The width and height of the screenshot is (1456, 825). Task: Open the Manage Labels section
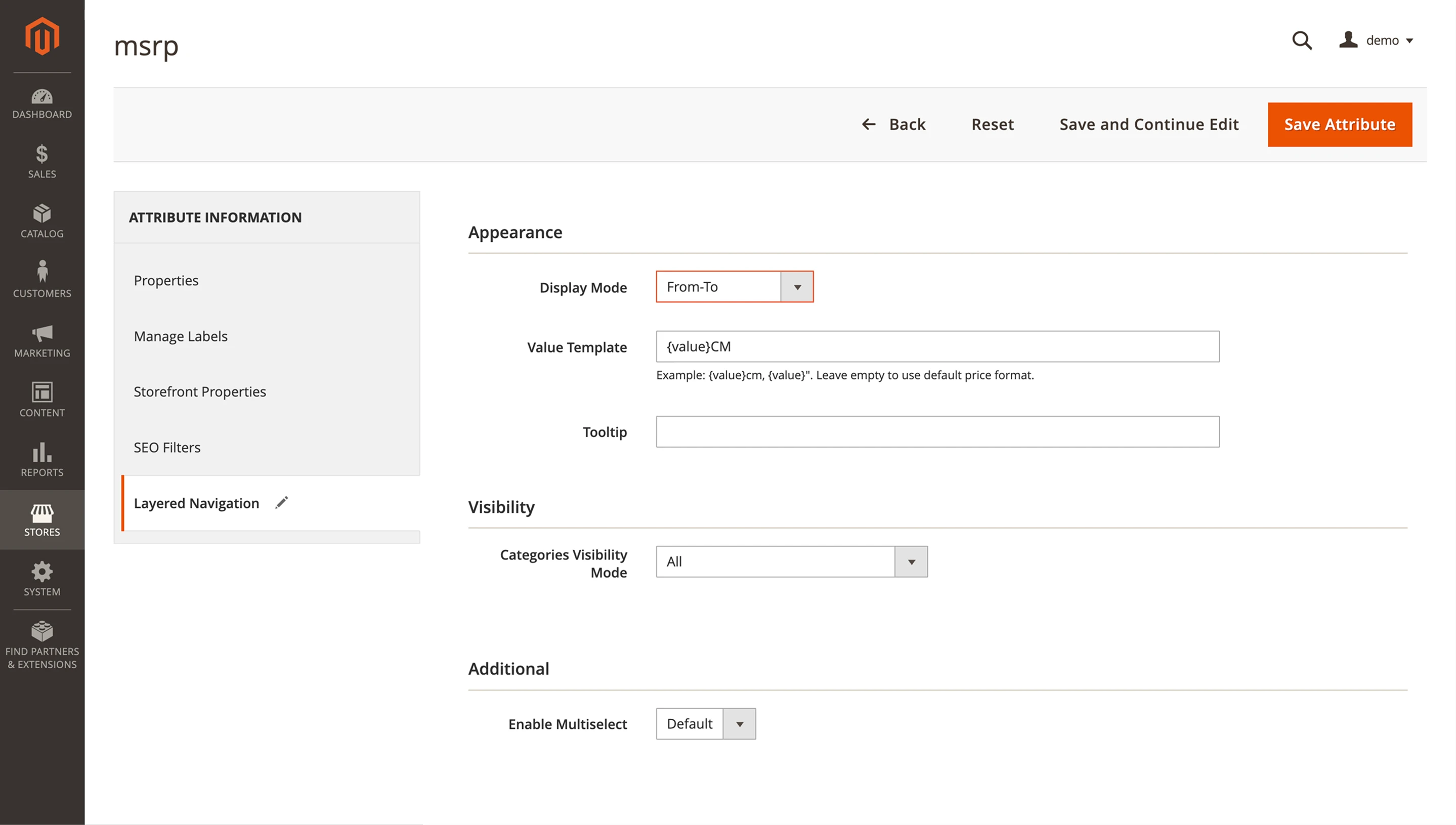point(180,335)
